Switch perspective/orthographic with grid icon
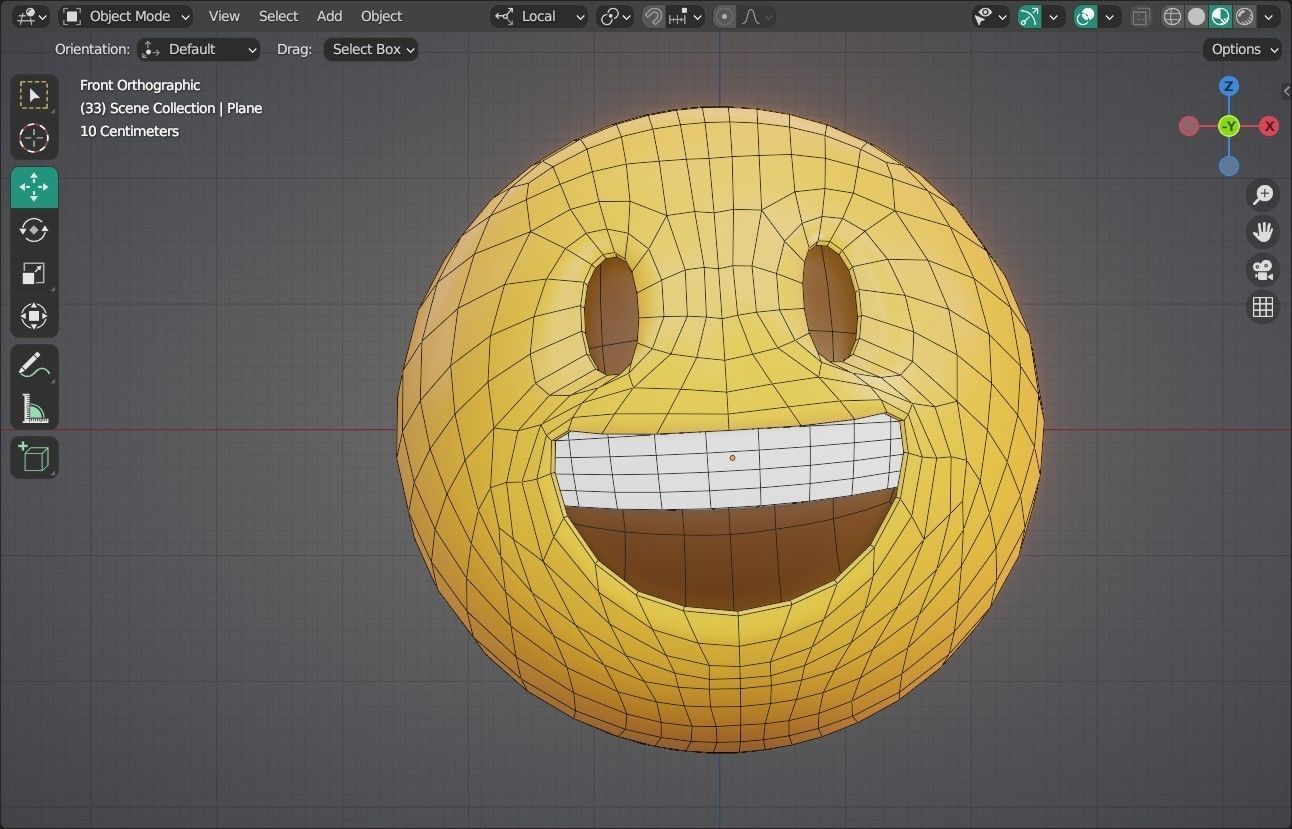1292x829 pixels. tap(1263, 307)
